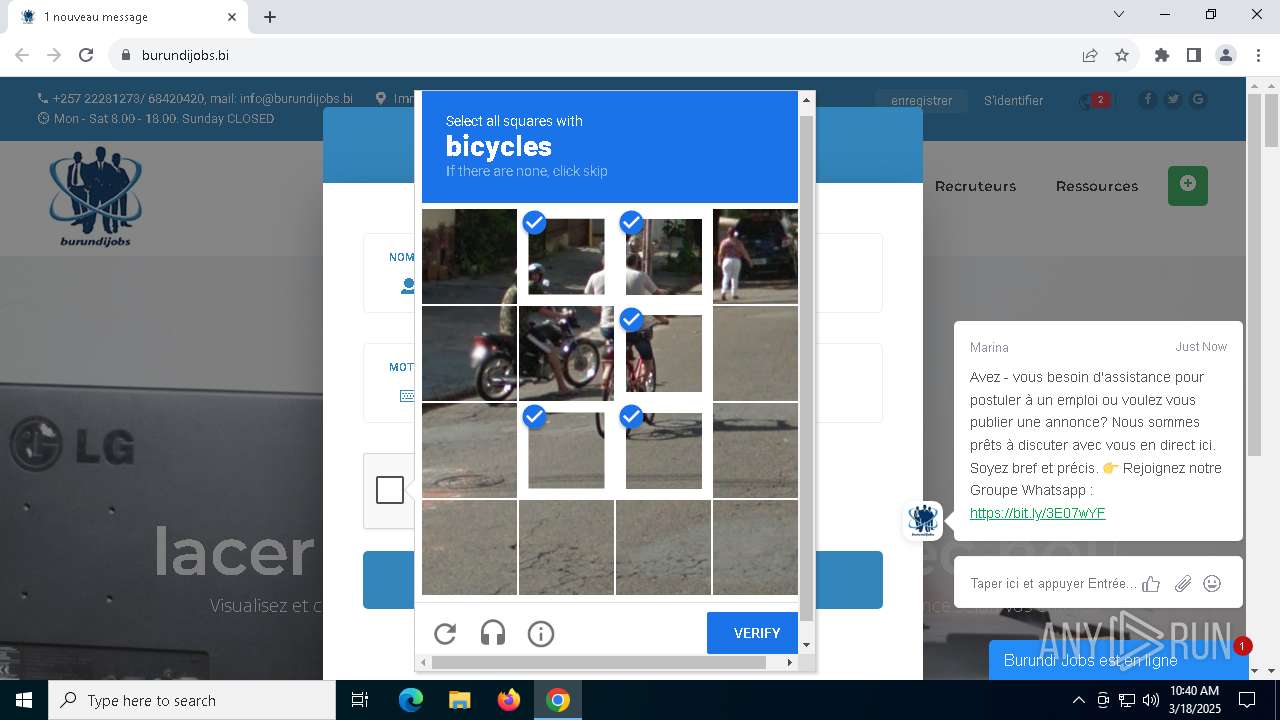Open Chrome extensions puzzle icon

[x=1162, y=55]
